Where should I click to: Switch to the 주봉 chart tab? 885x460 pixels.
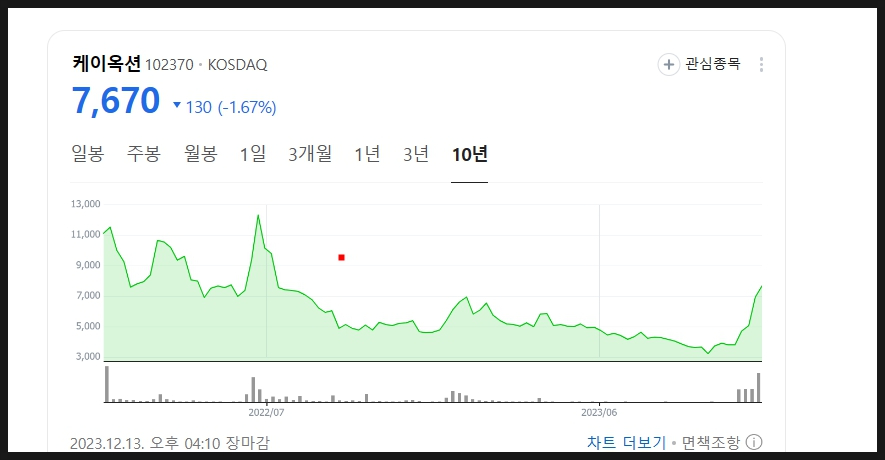(143, 154)
